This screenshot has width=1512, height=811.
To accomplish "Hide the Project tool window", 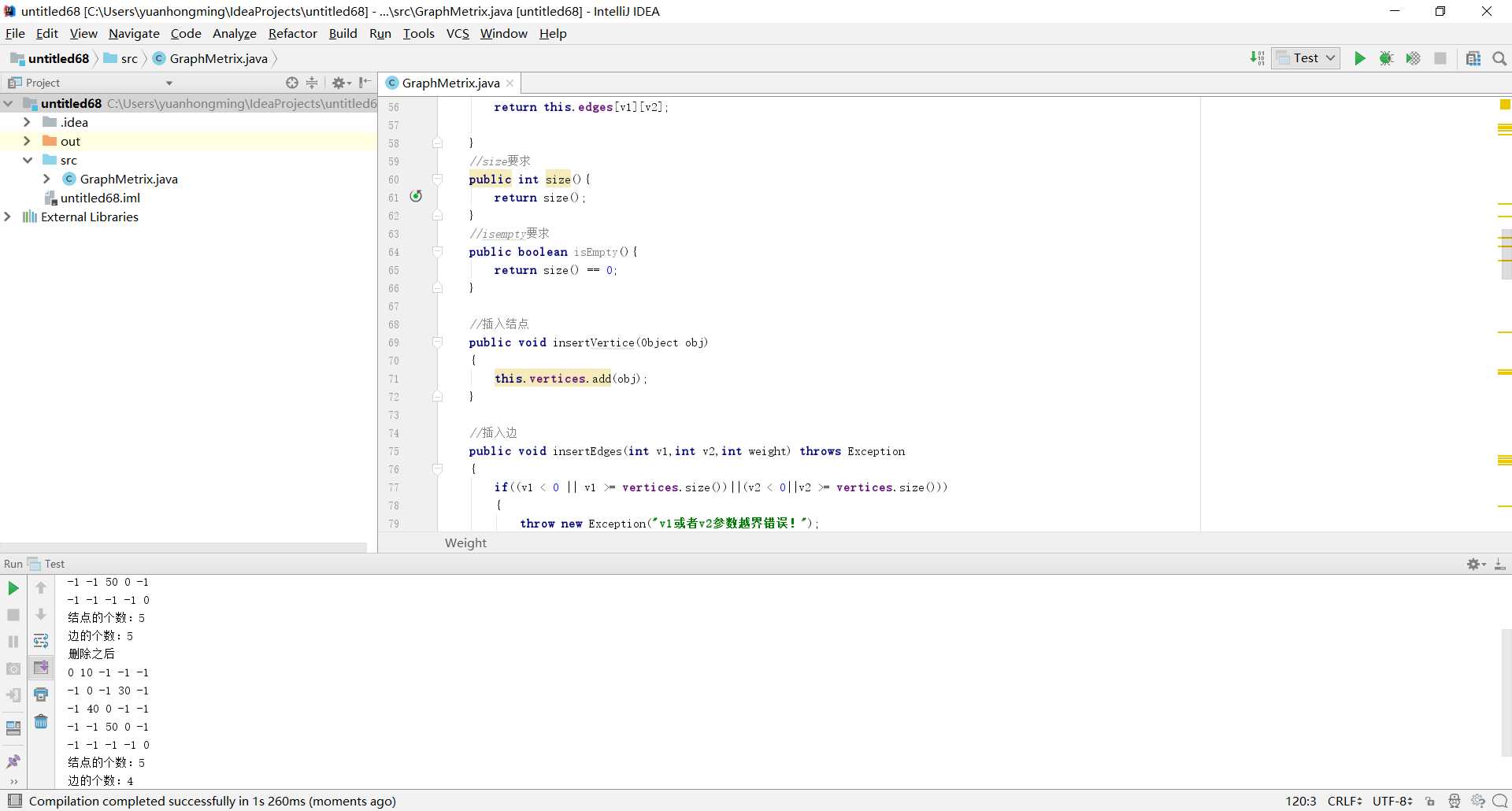I will click(365, 83).
